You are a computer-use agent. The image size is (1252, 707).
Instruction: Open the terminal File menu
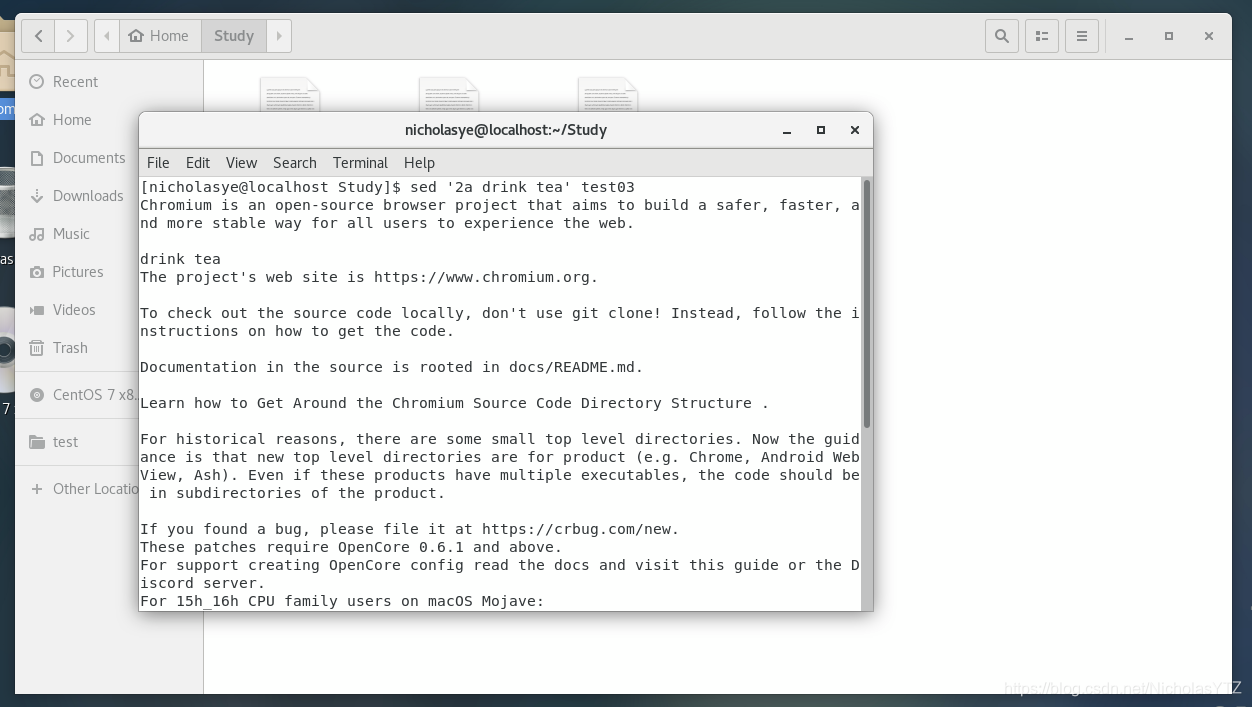click(158, 163)
